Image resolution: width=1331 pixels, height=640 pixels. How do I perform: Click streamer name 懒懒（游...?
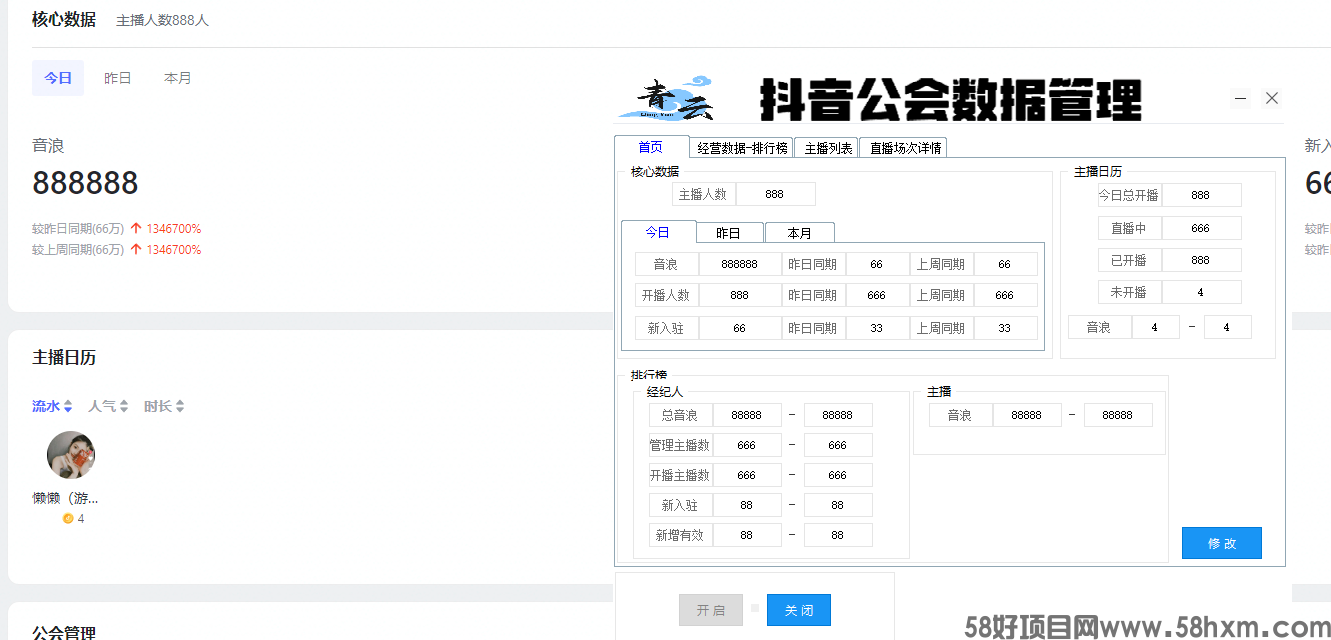click(x=65, y=498)
